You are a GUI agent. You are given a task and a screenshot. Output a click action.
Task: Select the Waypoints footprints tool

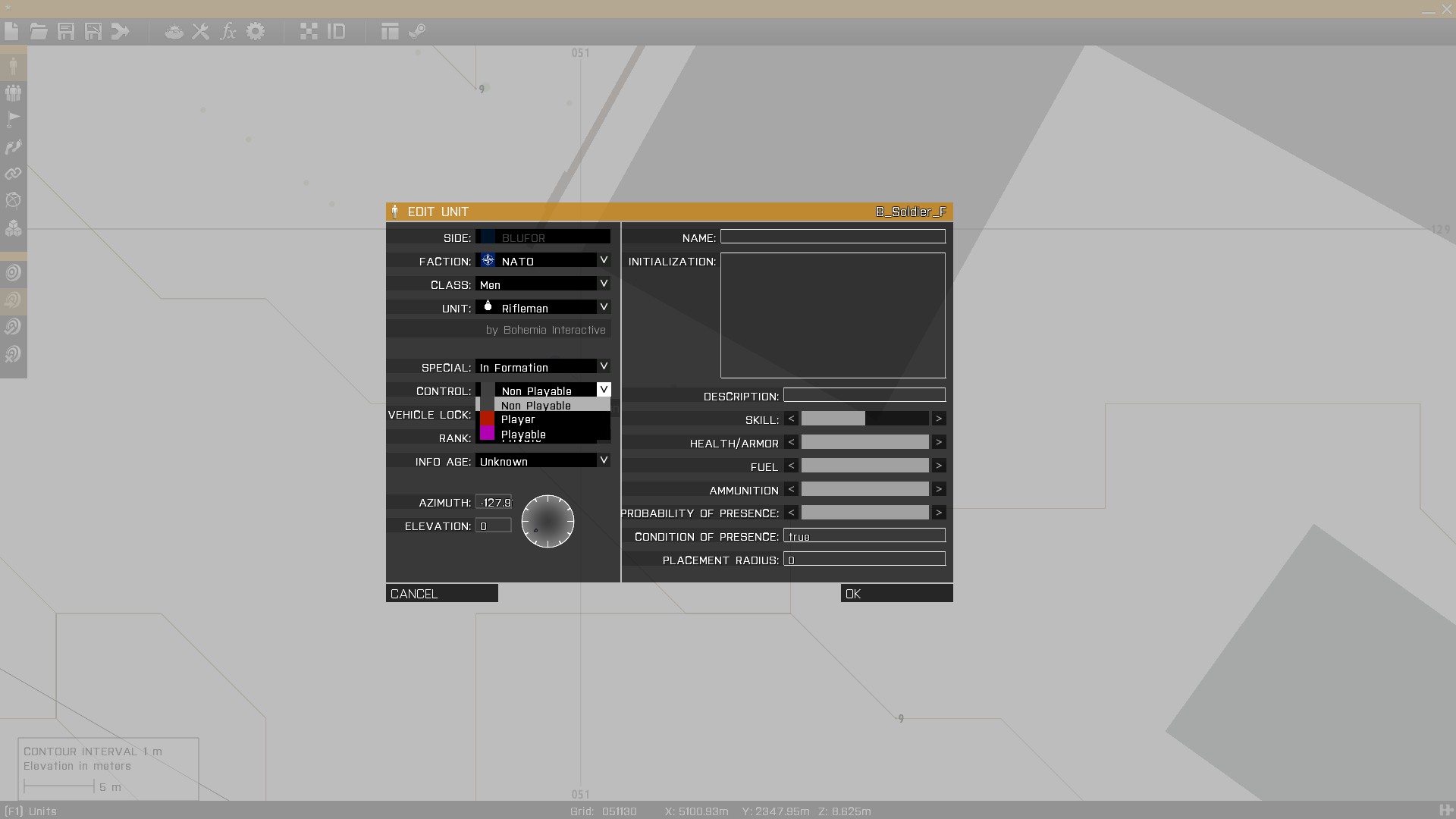click(x=13, y=146)
